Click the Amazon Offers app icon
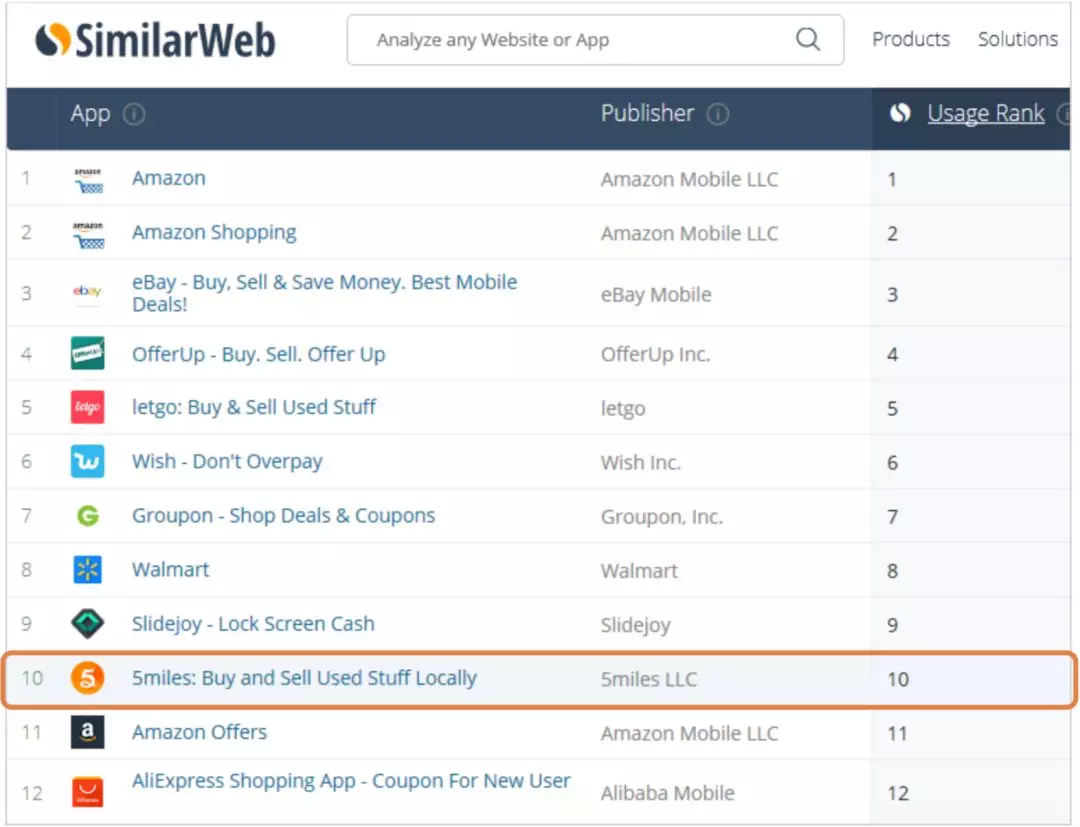Viewport: 1080px width, 827px height. pos(87,732)
